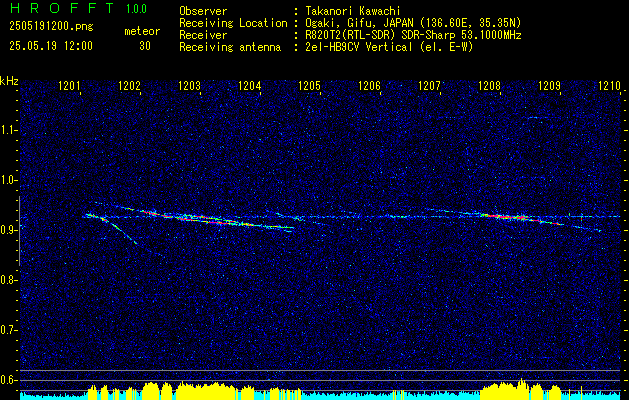This screenshot has width=629, height=400.
Task: Click the 1201 time marker
Action: (x=69, y=85)
